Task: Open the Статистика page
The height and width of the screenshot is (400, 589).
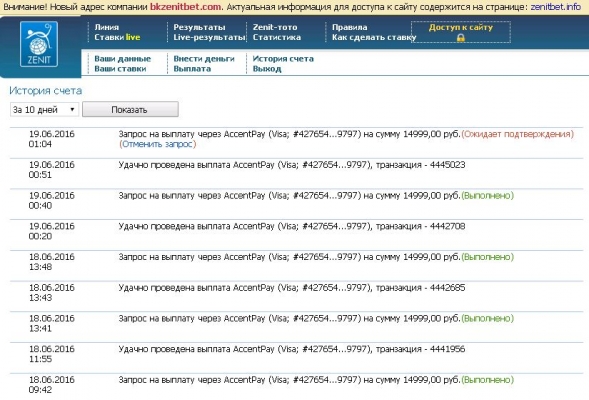Action: (277, 37)
